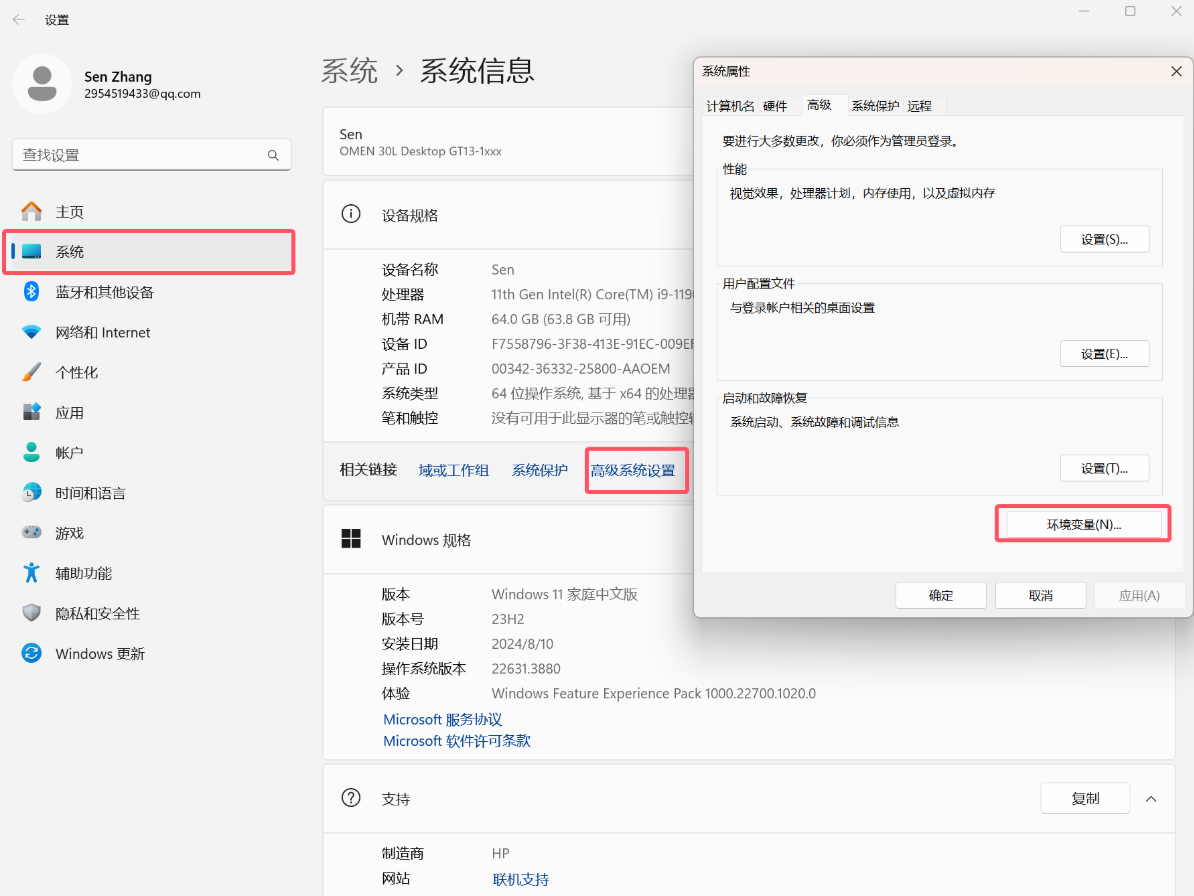Select the Network and Internet Wi-Fi icon

[32, 332]
